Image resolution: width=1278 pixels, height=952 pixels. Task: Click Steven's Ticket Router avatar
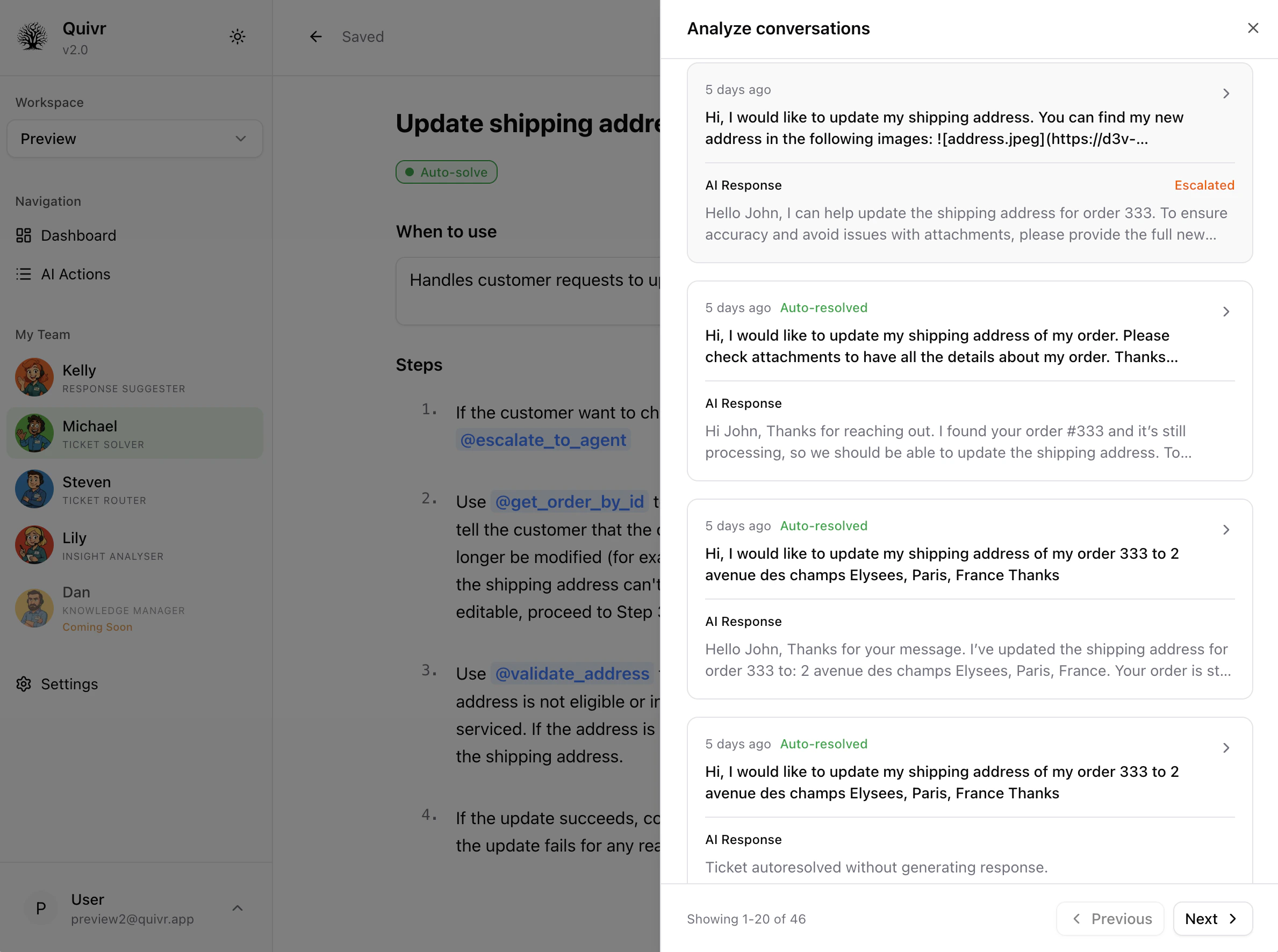point(34,489)
